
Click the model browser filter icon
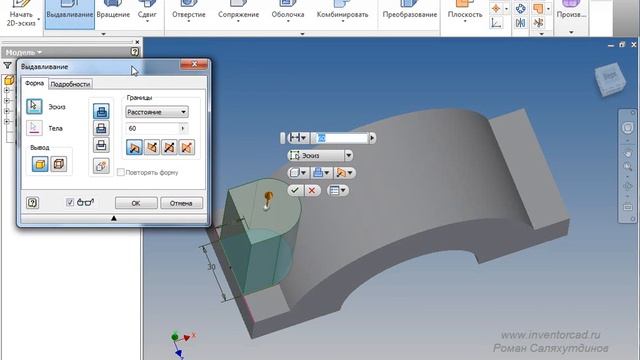(7, 65)
